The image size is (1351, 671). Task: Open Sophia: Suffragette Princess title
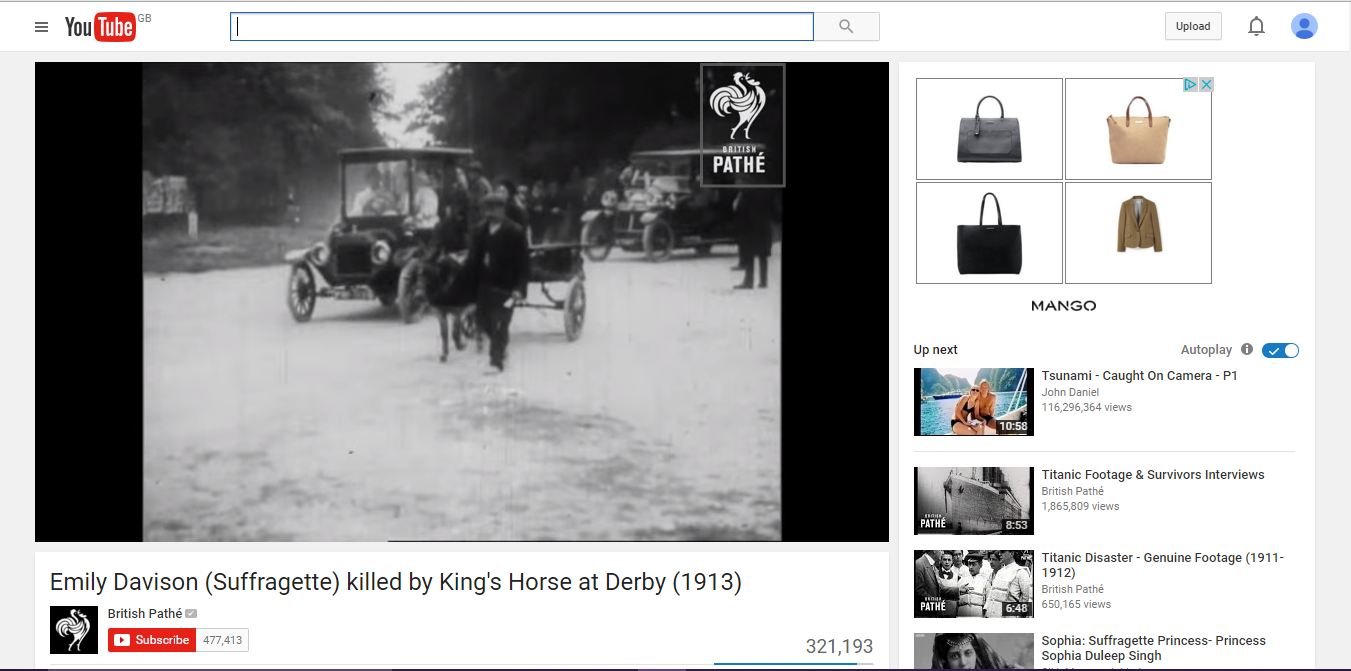tap(1154, 648)
